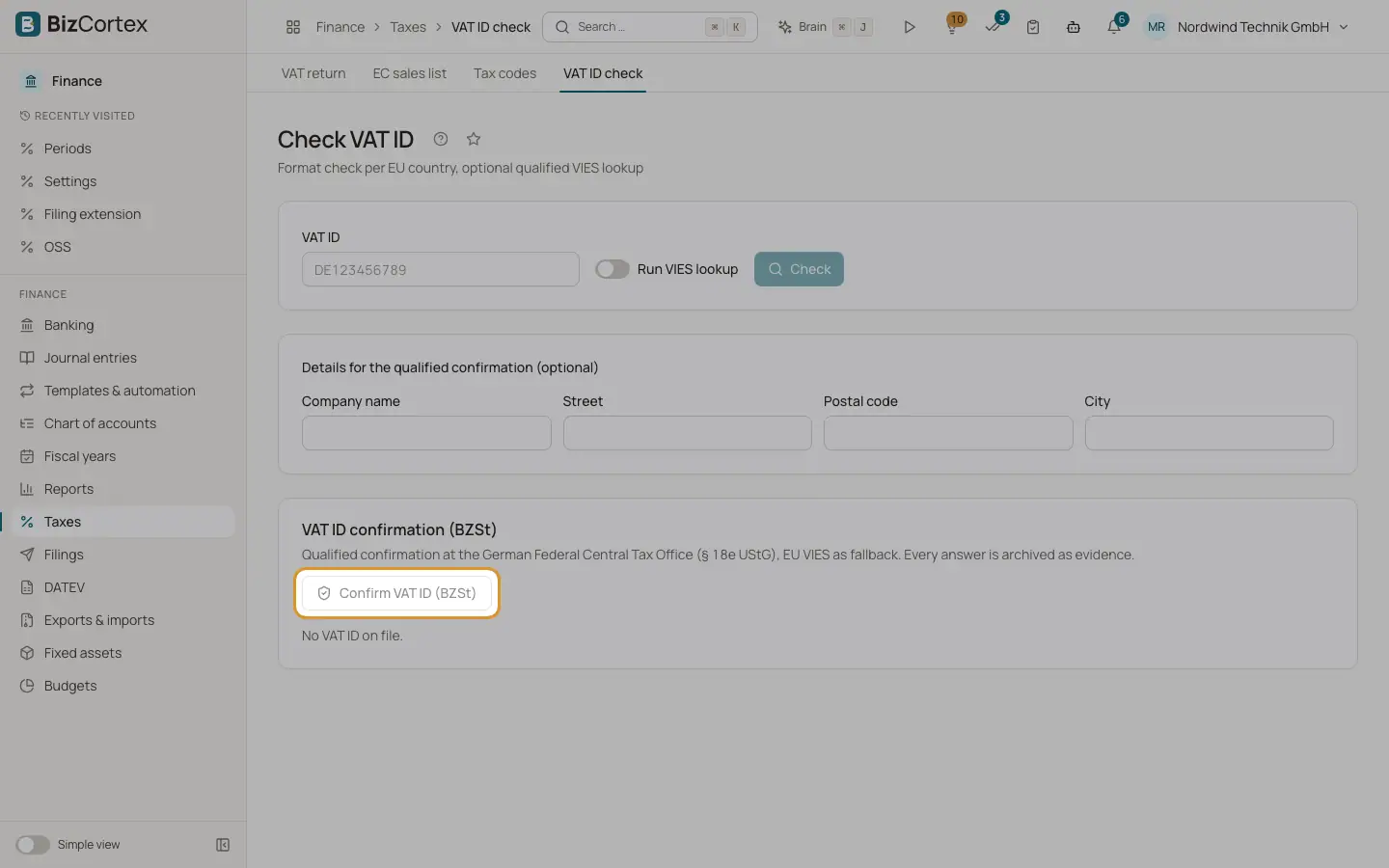Click the MR user avatar
Viewport: 1389px width, 868px height.
click(x=1156, y=27)
